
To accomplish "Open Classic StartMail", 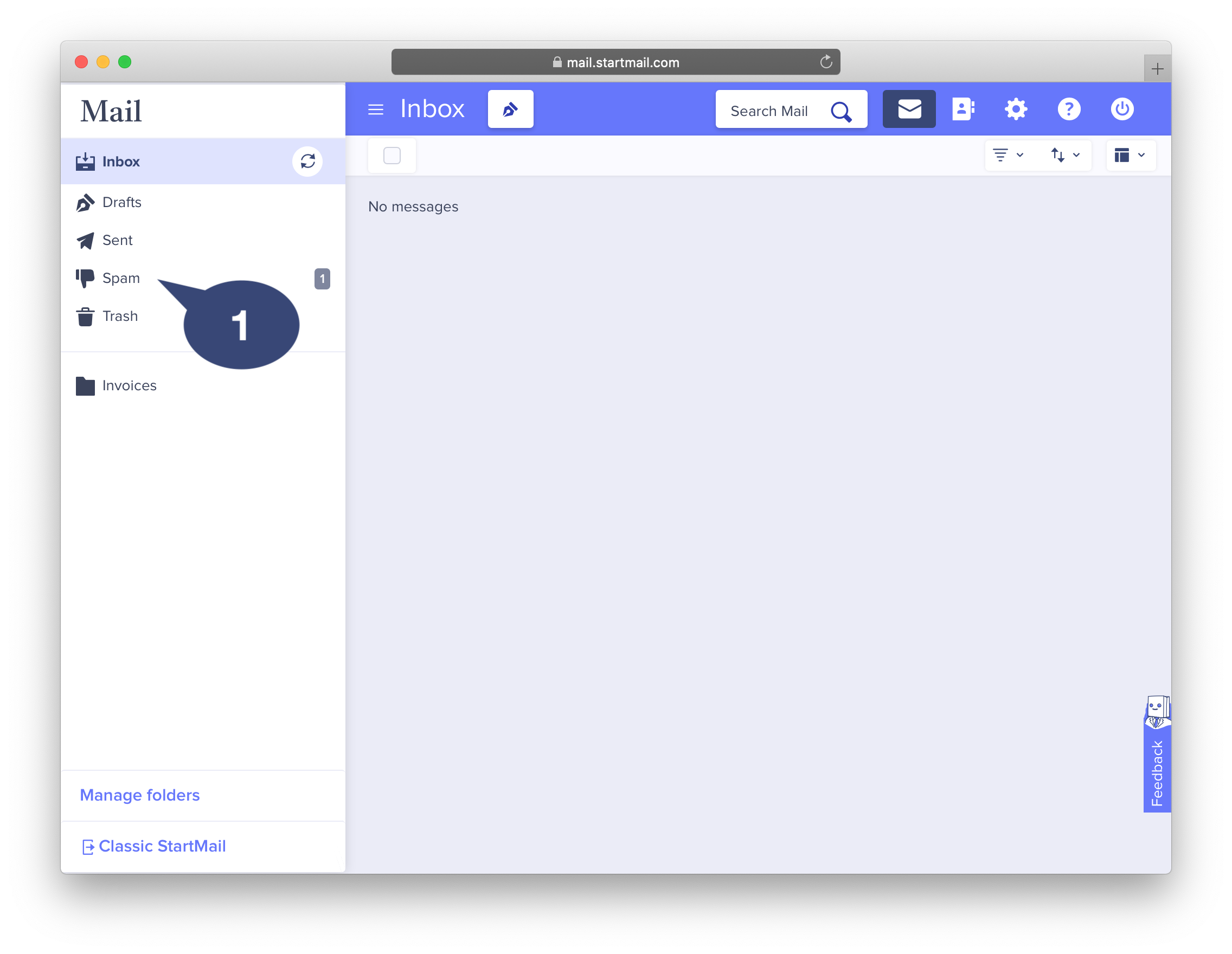I will coord(162,846).
